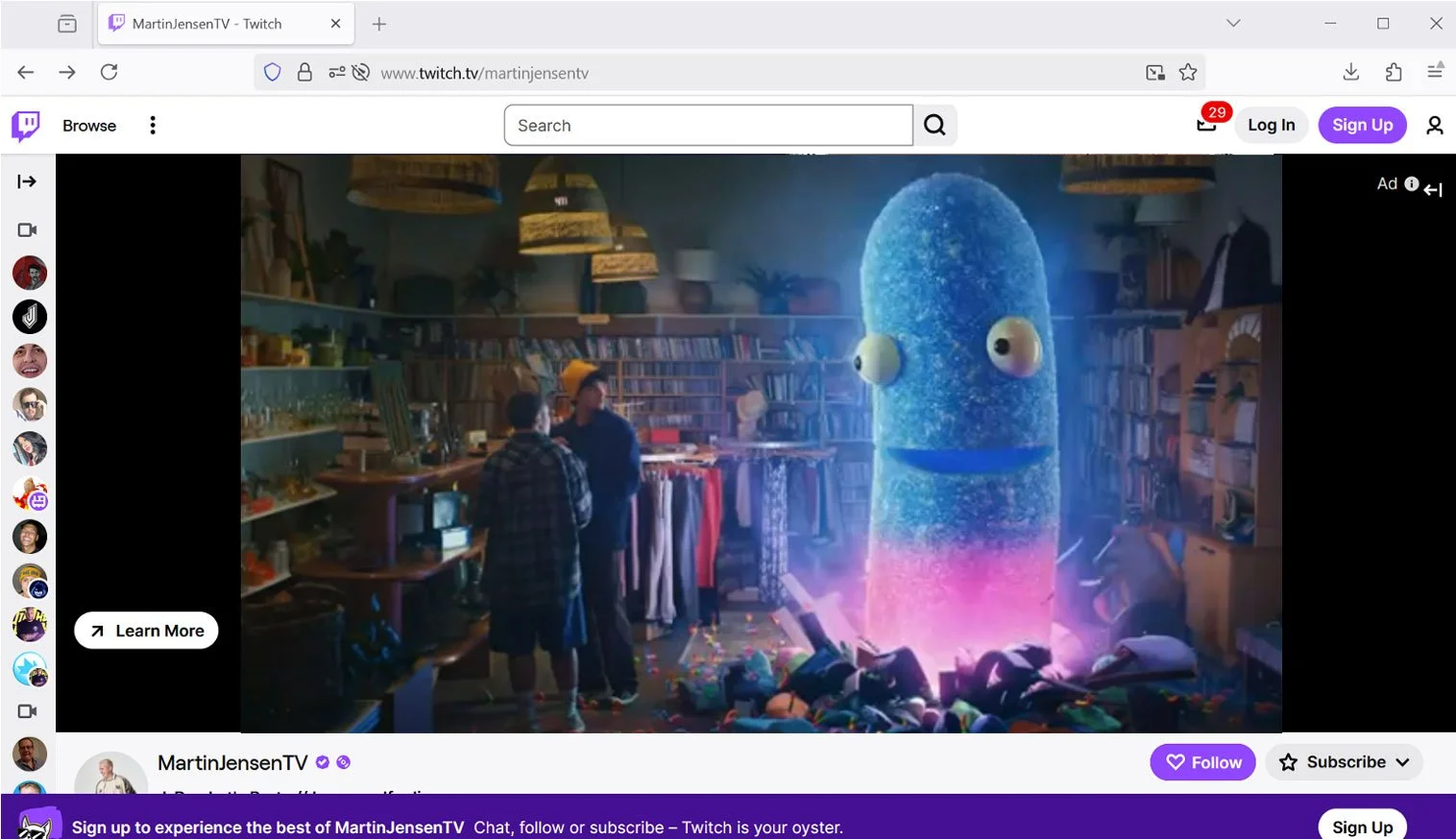Click the Log In button

tap(1271, 125)
